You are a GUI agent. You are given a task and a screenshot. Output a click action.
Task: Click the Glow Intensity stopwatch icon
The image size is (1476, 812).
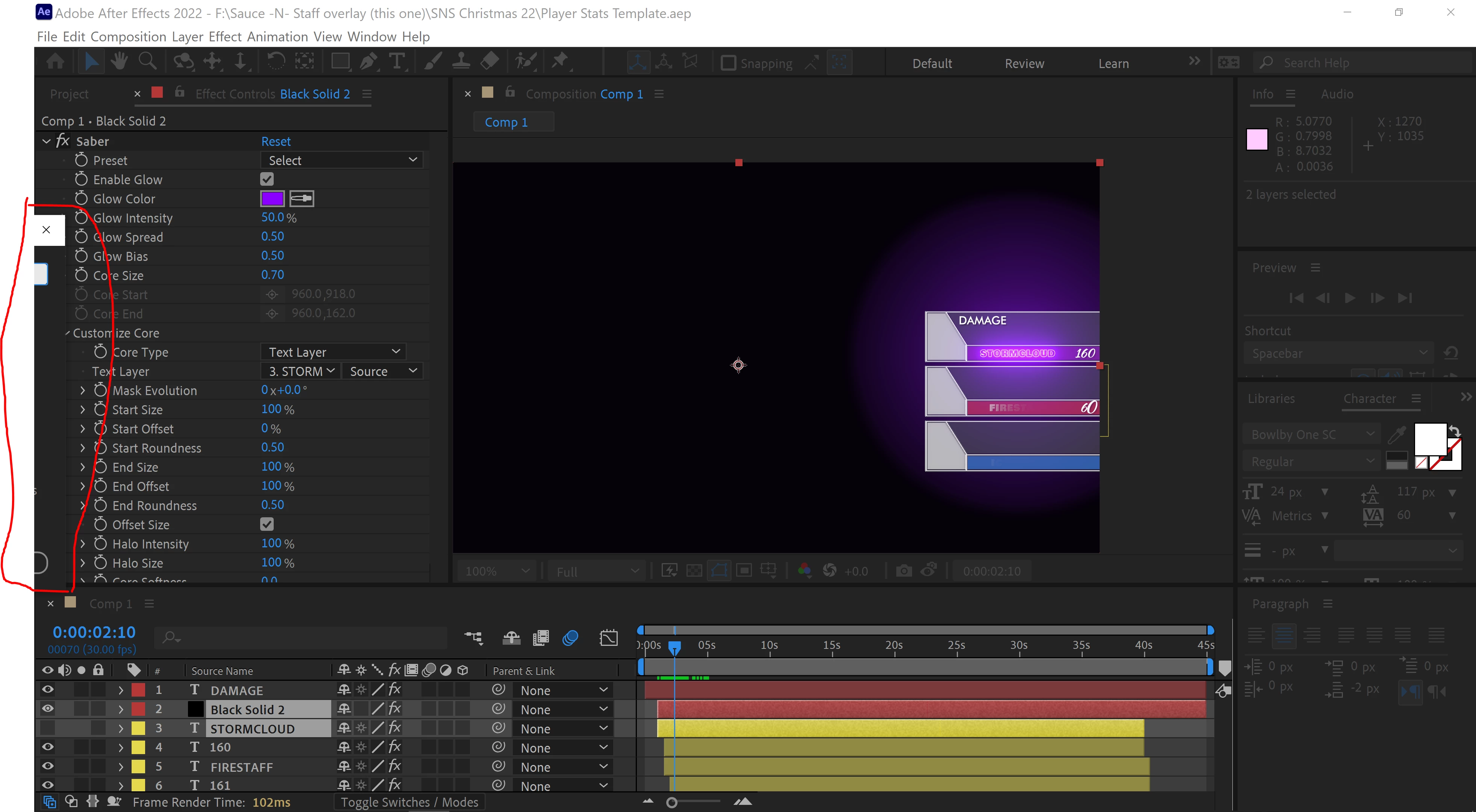pyautogui.click(x=81, y=218)
